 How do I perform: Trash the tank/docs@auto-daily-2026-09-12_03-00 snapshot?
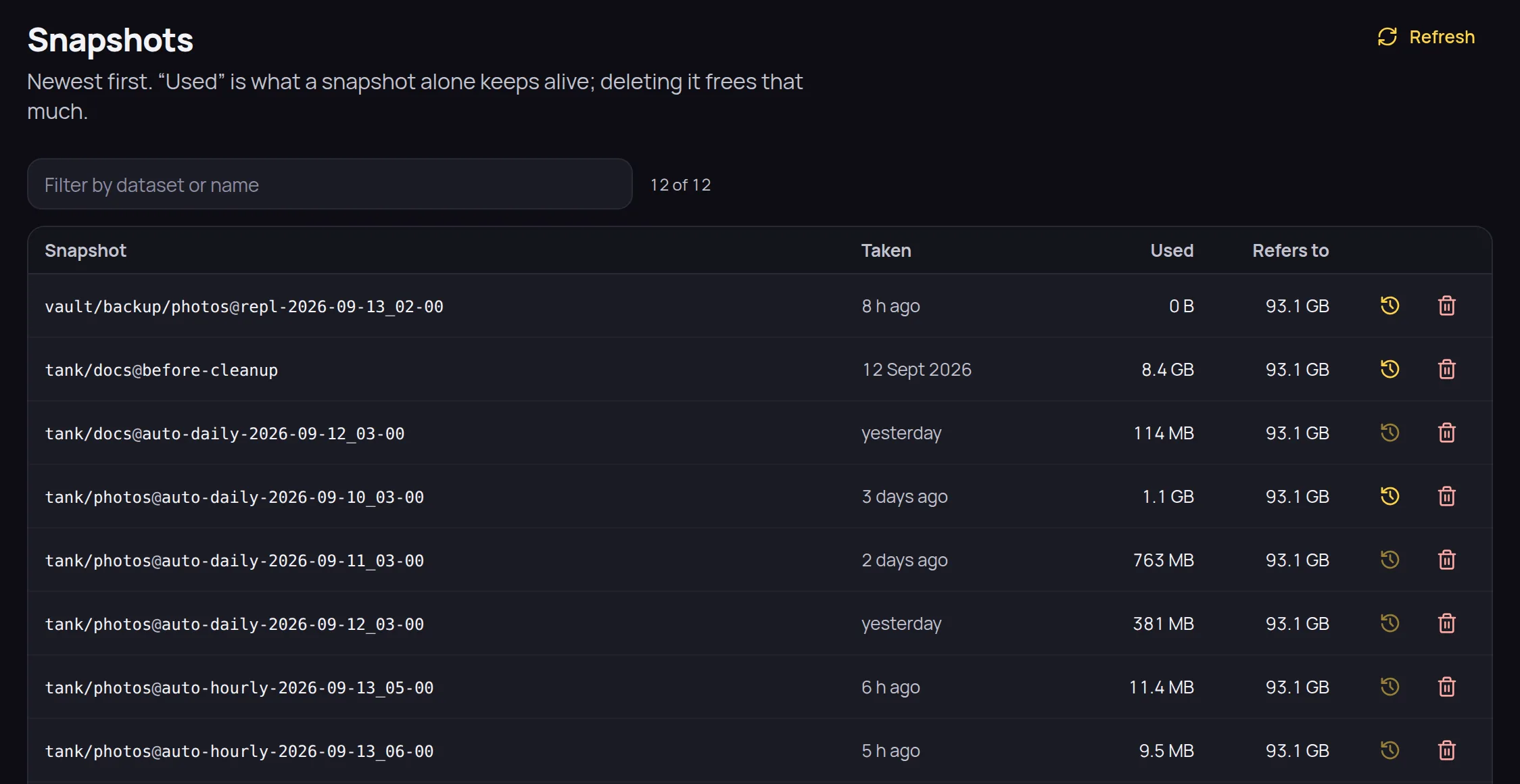1446,433
